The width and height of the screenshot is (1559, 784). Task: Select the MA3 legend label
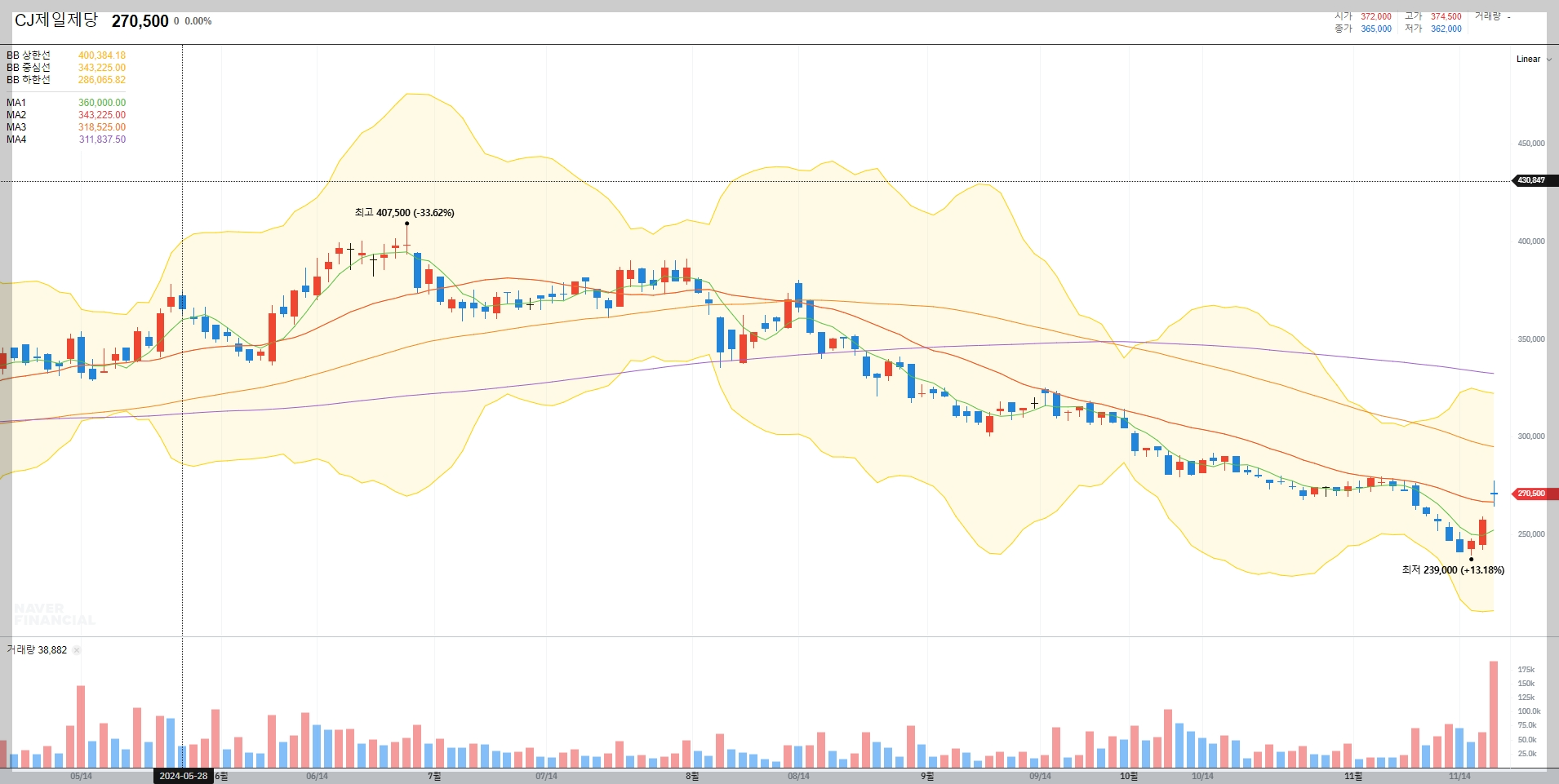pos(16,127)
